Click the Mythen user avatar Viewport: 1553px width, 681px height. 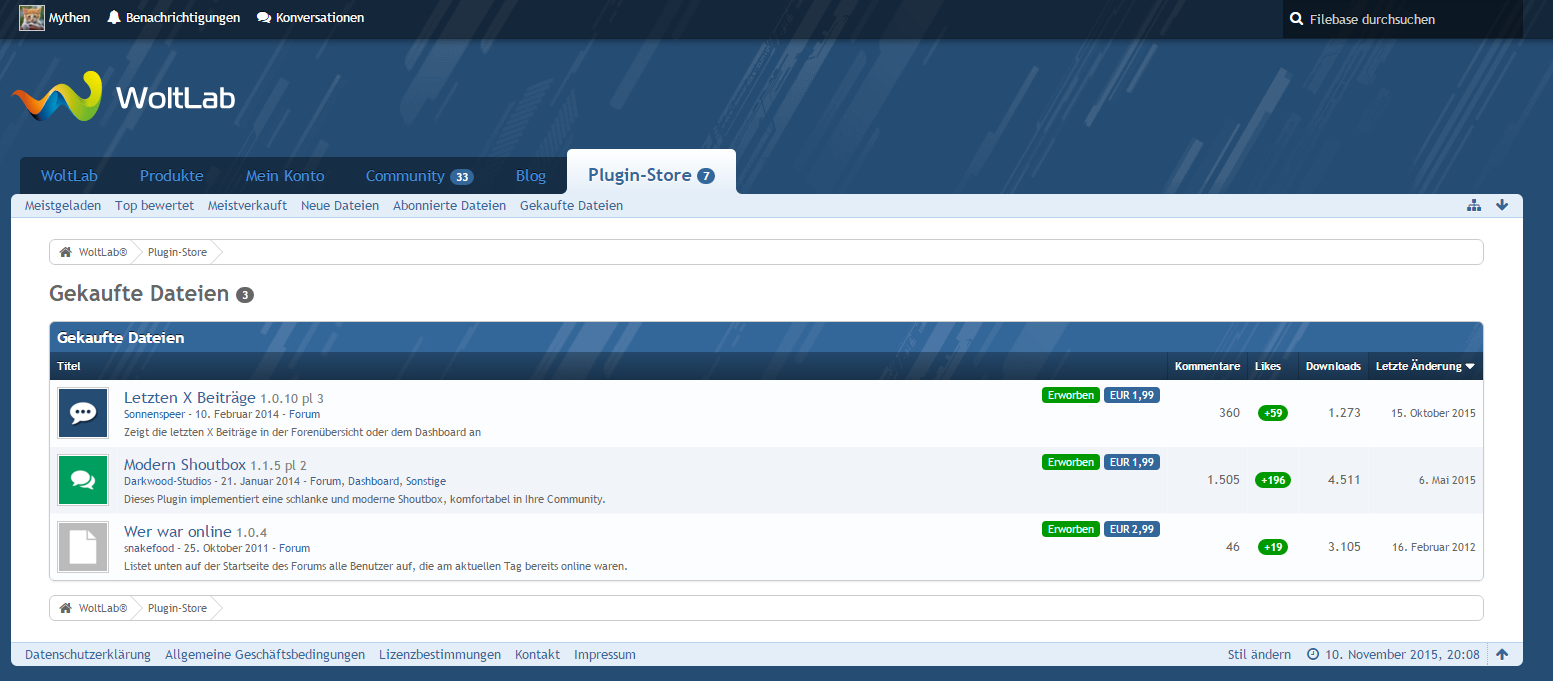[32, 18]
